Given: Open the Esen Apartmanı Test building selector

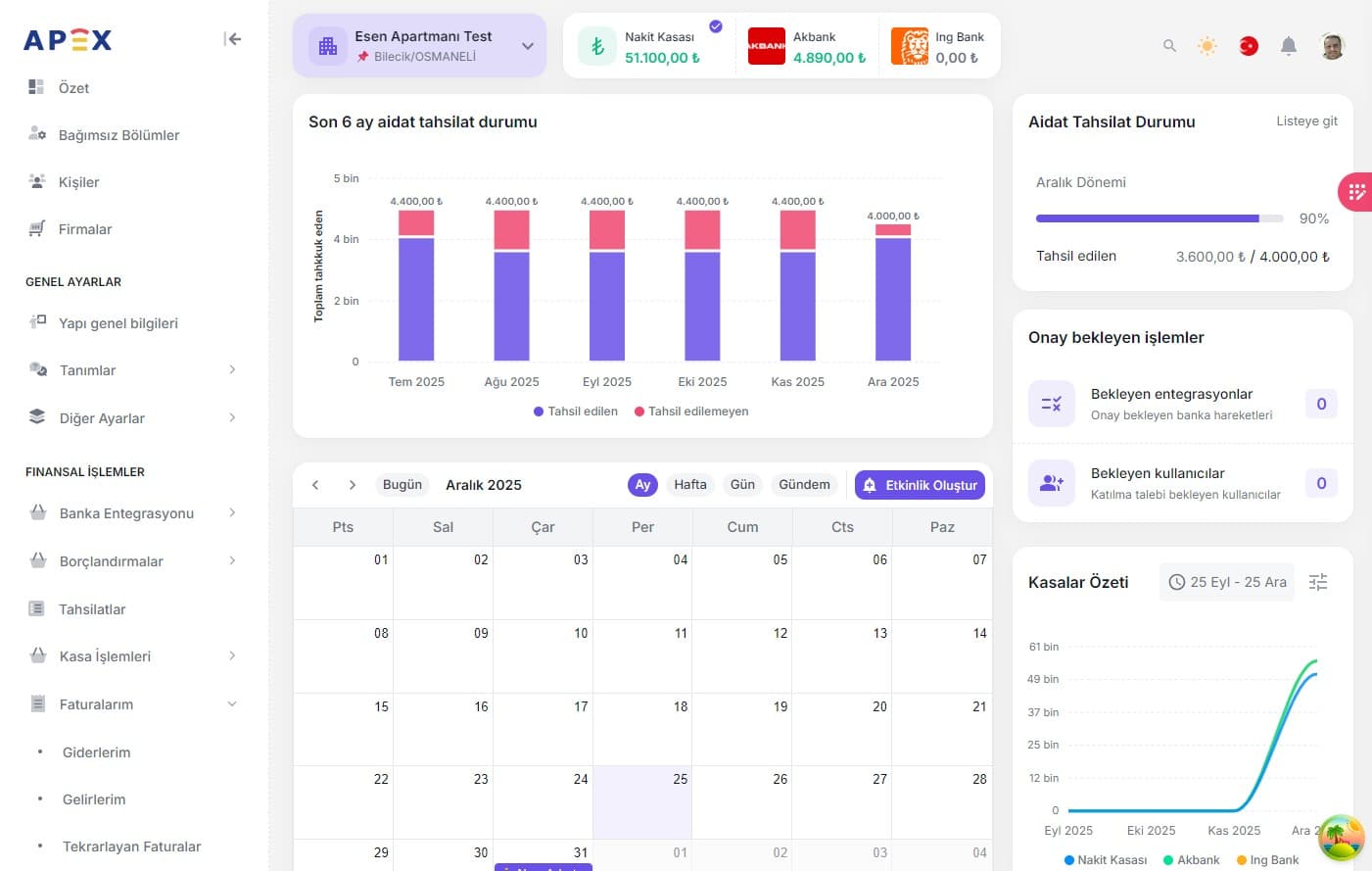Looking at the screenshot, I should (419, 45).
